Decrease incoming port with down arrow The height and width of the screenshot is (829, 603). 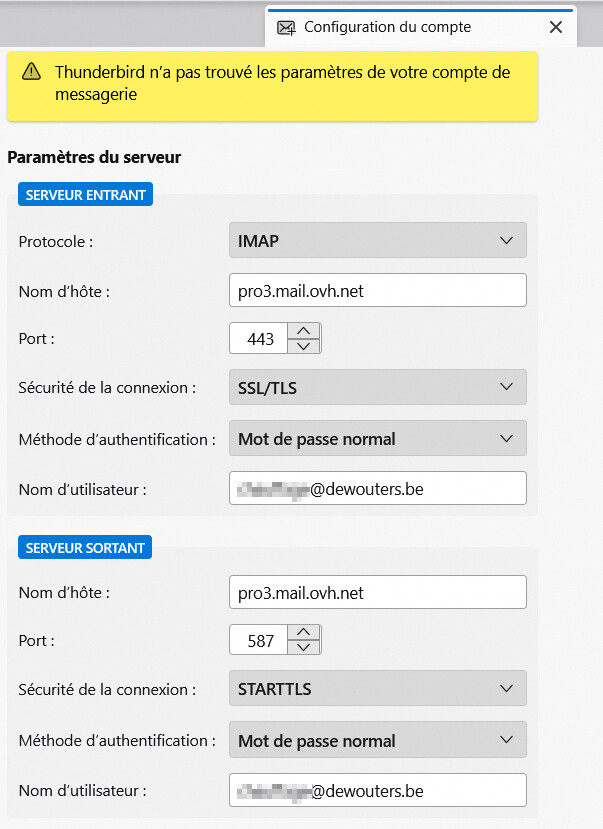[303, 346]
